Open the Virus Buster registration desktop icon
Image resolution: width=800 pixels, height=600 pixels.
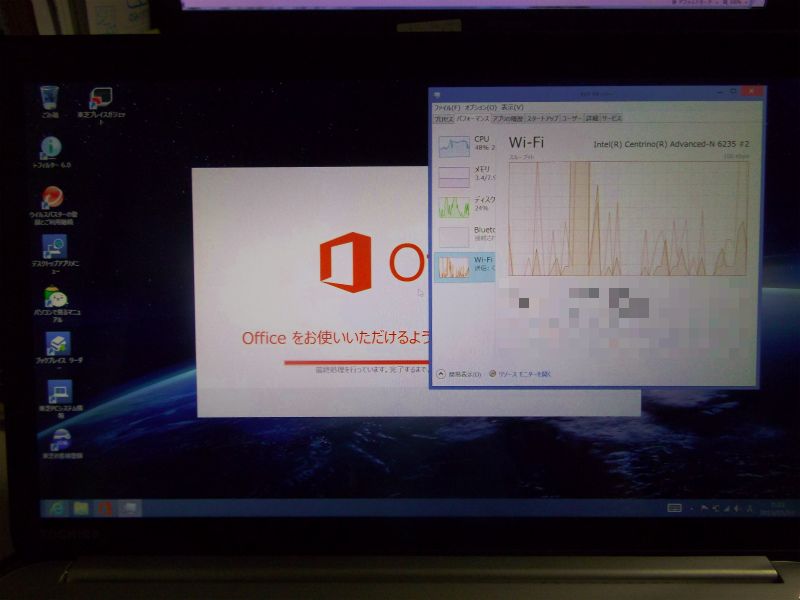(x=53, y=205)
